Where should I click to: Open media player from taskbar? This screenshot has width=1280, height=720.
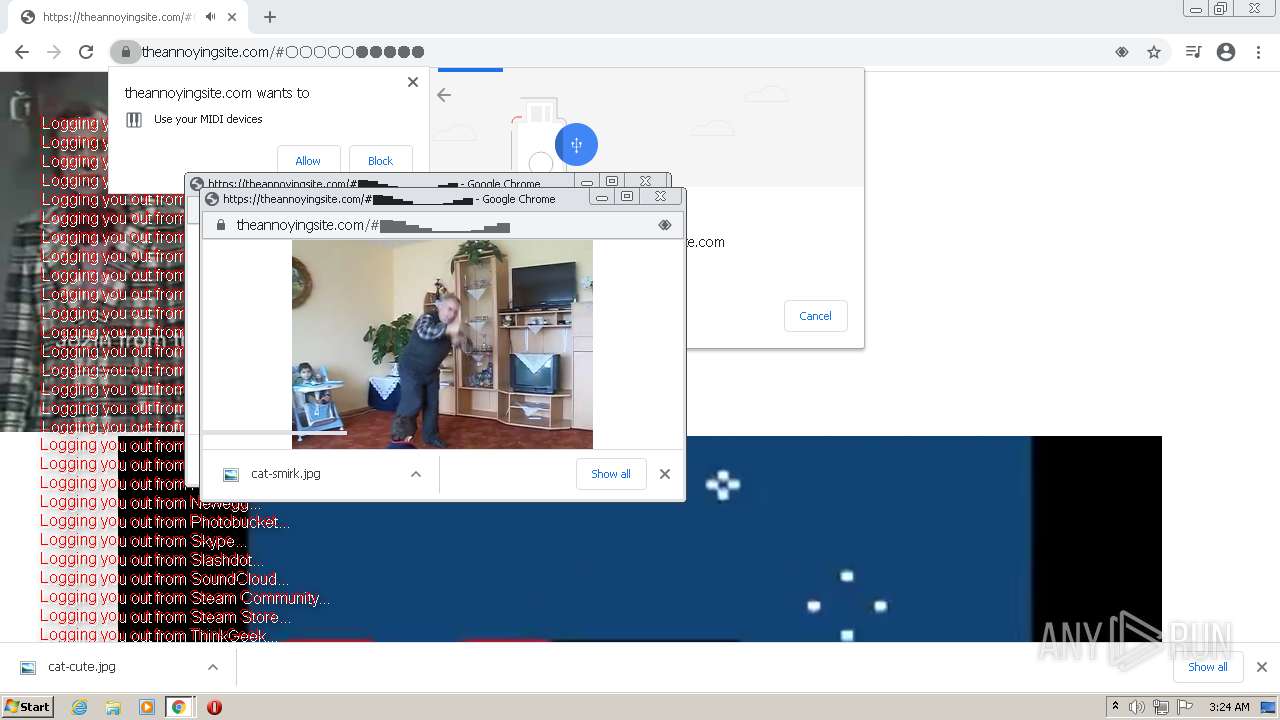click(147, 707)
